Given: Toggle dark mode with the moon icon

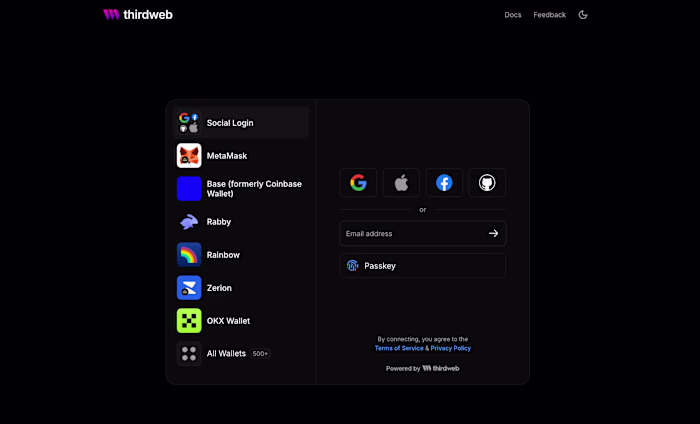Looking at the screenshot, I should coord(583,15).
